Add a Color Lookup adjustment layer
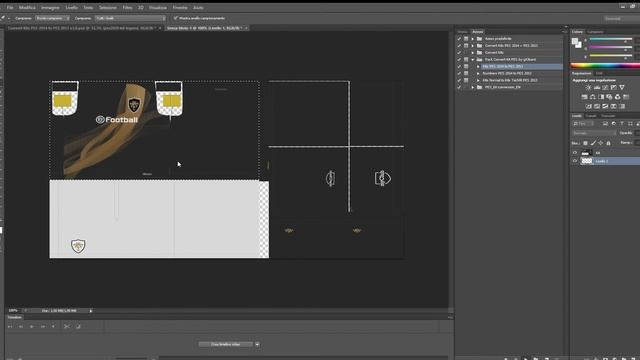This screenshot has width=640, height=360. click(626, 97)
